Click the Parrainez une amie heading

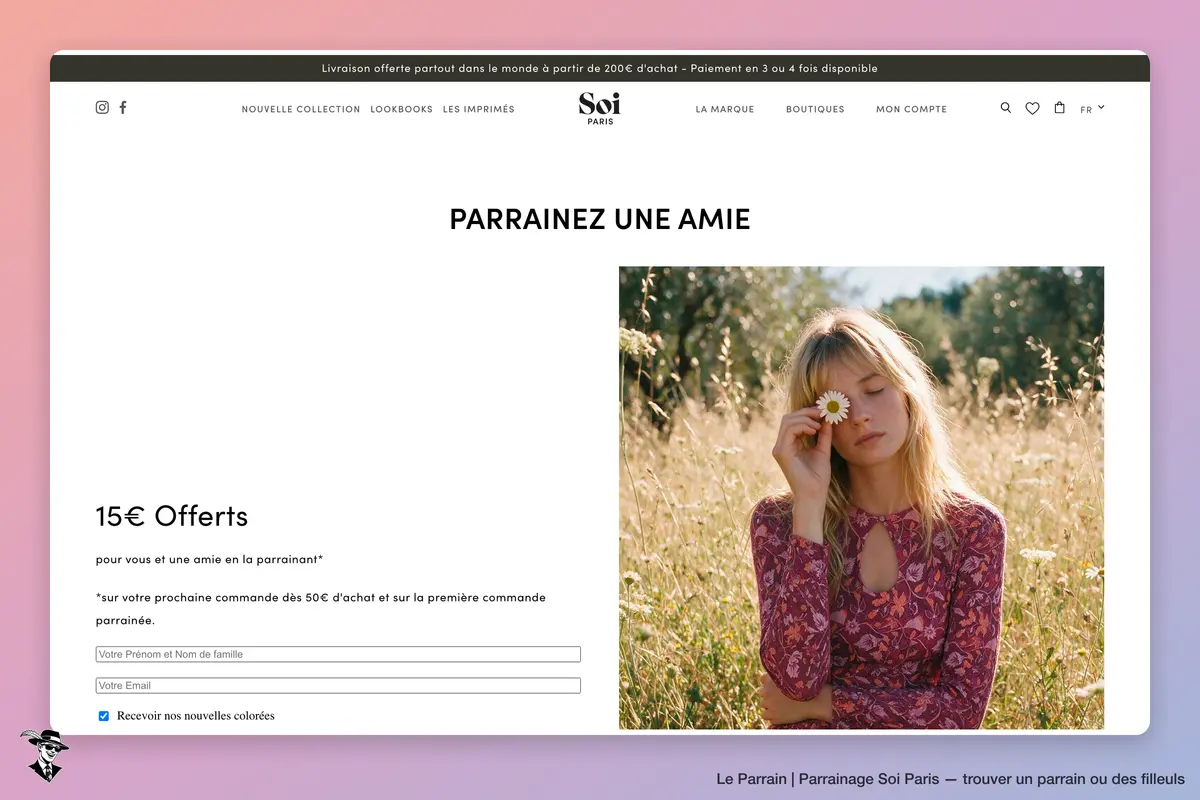coord(600,219)
